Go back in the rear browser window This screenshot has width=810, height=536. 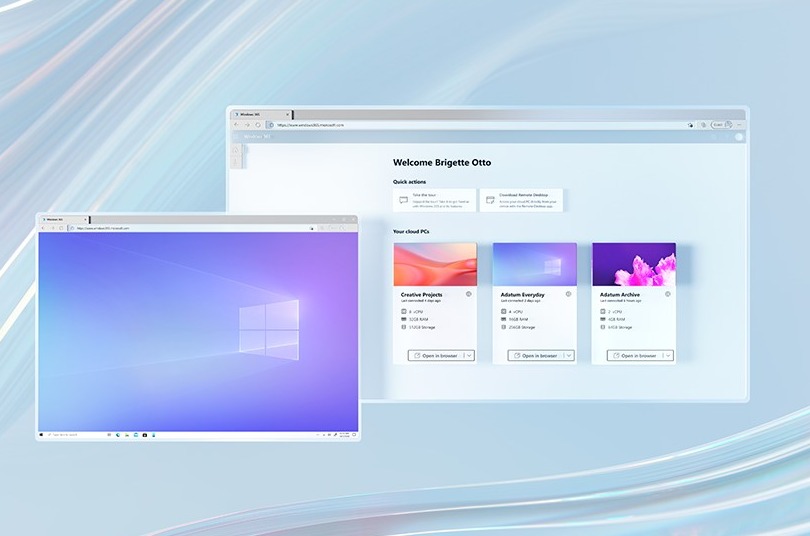[x=237, y=125]
